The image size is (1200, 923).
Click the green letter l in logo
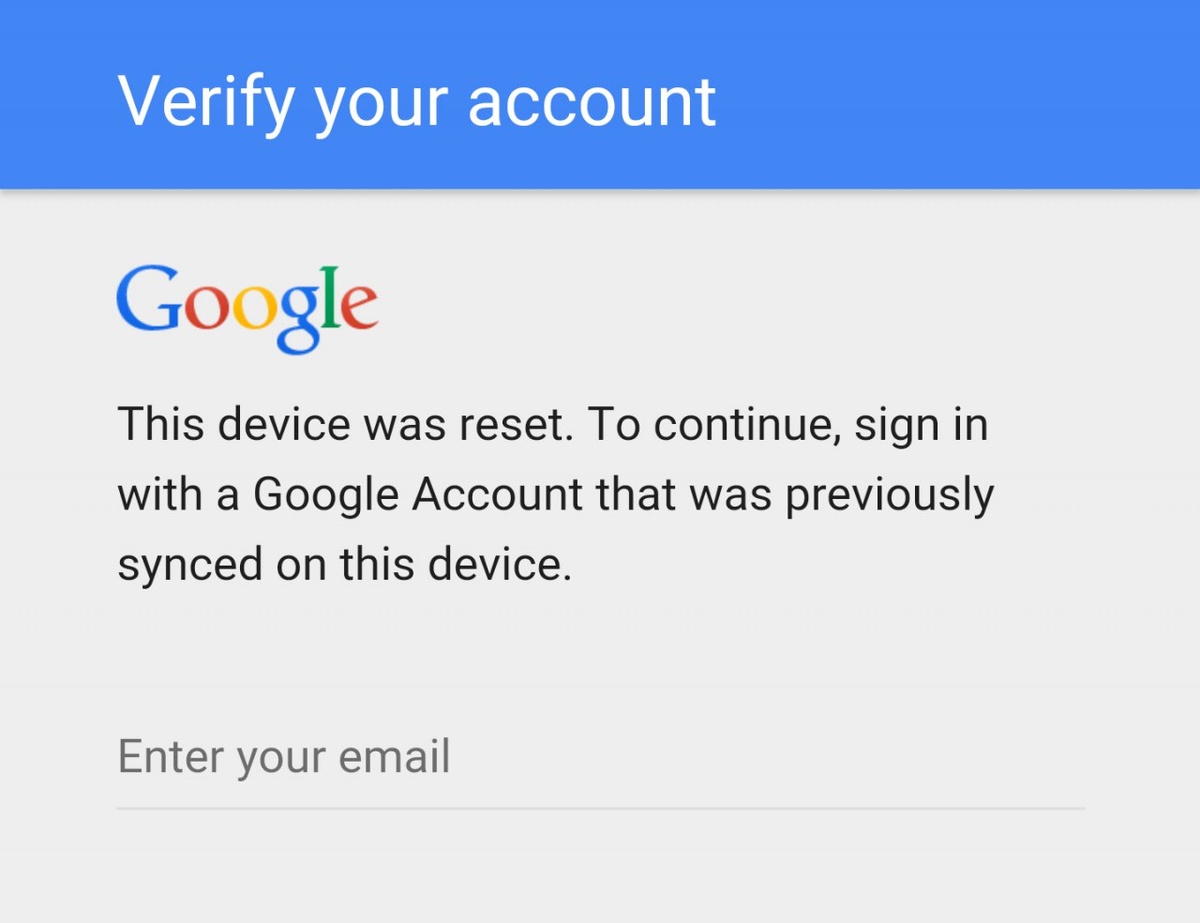tap(327, 298)
